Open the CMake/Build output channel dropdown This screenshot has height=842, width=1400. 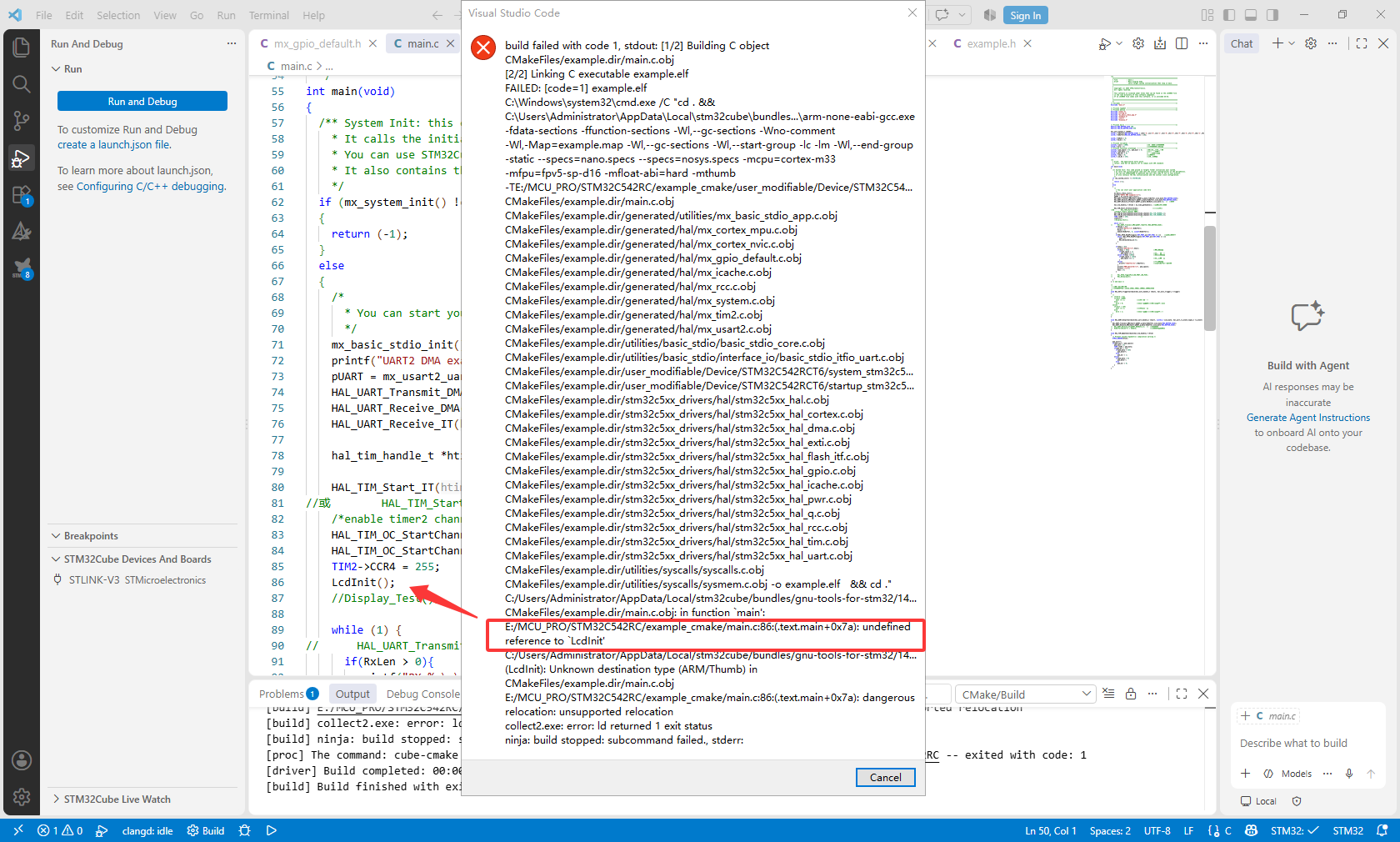[1024, 694]
